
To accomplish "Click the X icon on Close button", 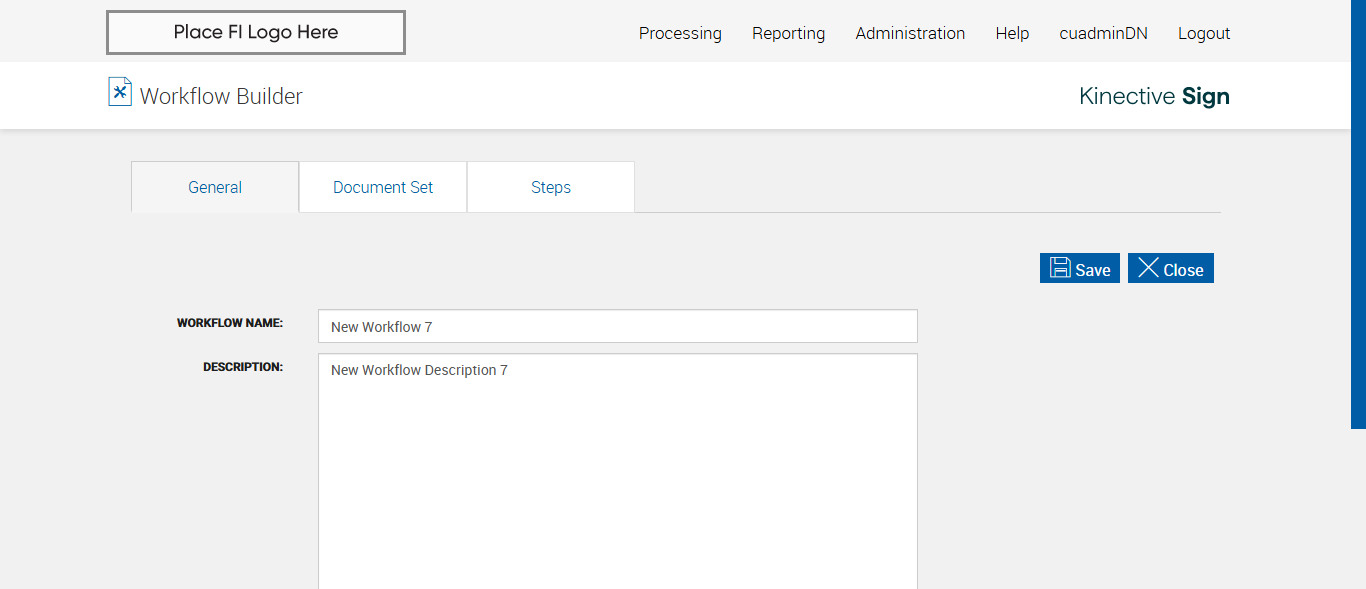I will 1148,268.
